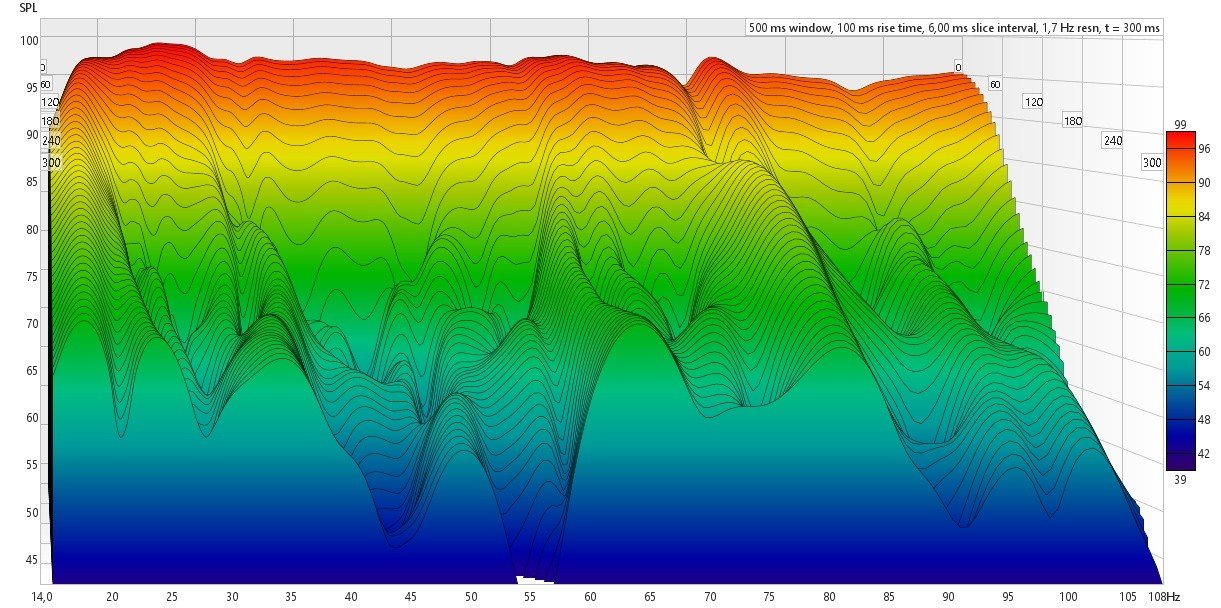
Task: Click the 39 minimum below the color scale
Action: coord(1180,479)
